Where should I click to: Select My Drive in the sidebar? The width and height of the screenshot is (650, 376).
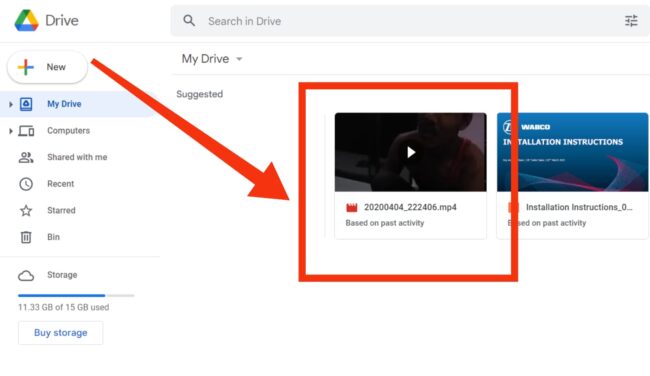pos(79,104)
